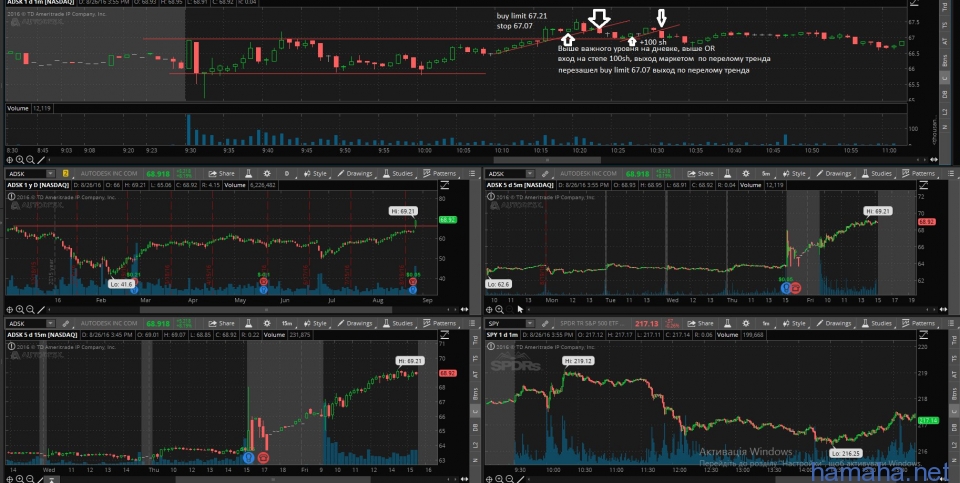Click zoom in magnifier under top ADSK chart
The image size is (960, 483).
pyautogui.click(x=20, y=160)
